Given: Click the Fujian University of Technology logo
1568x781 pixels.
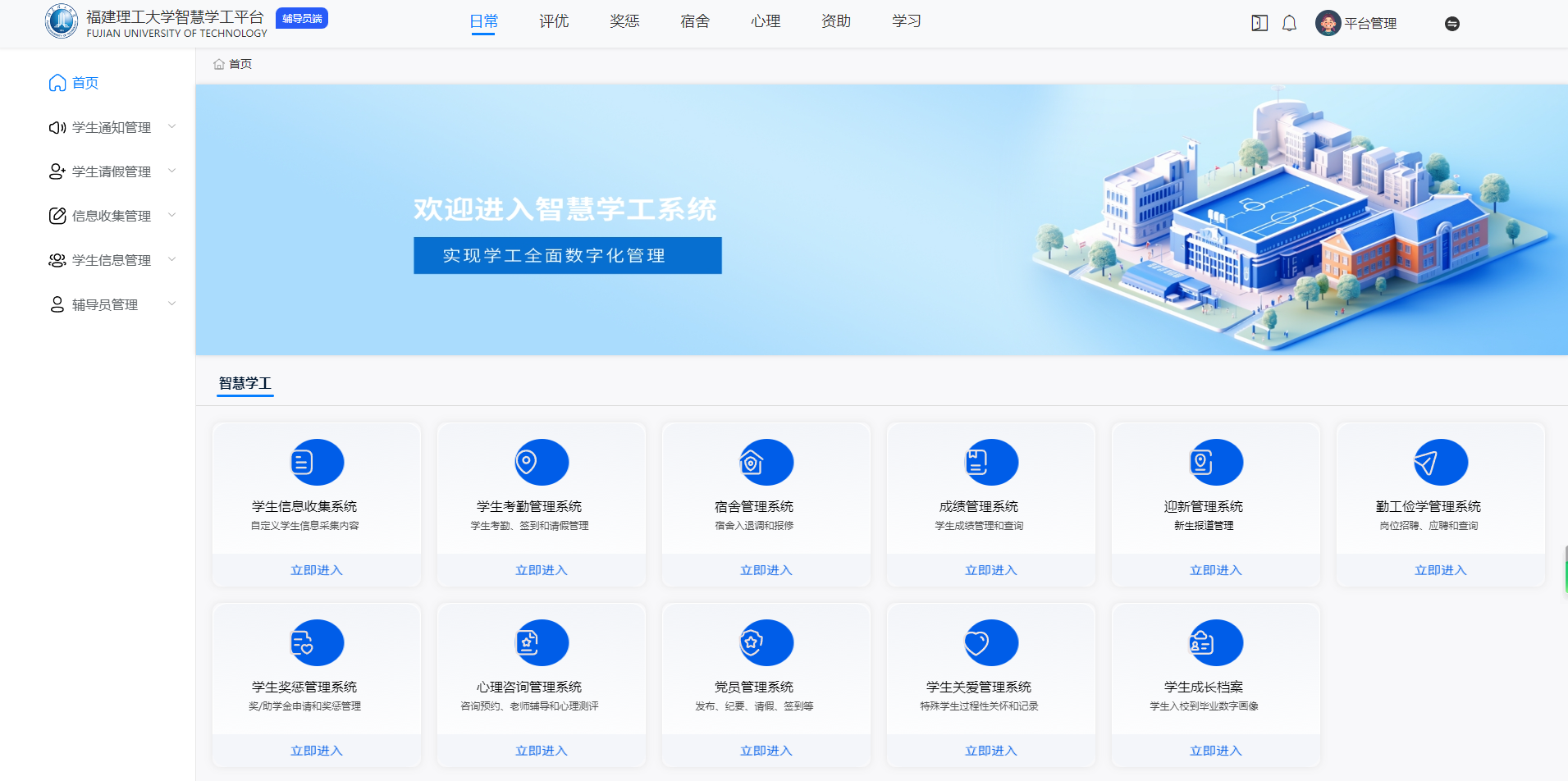Looking at the screenshot, I should [x=62, y=21].
